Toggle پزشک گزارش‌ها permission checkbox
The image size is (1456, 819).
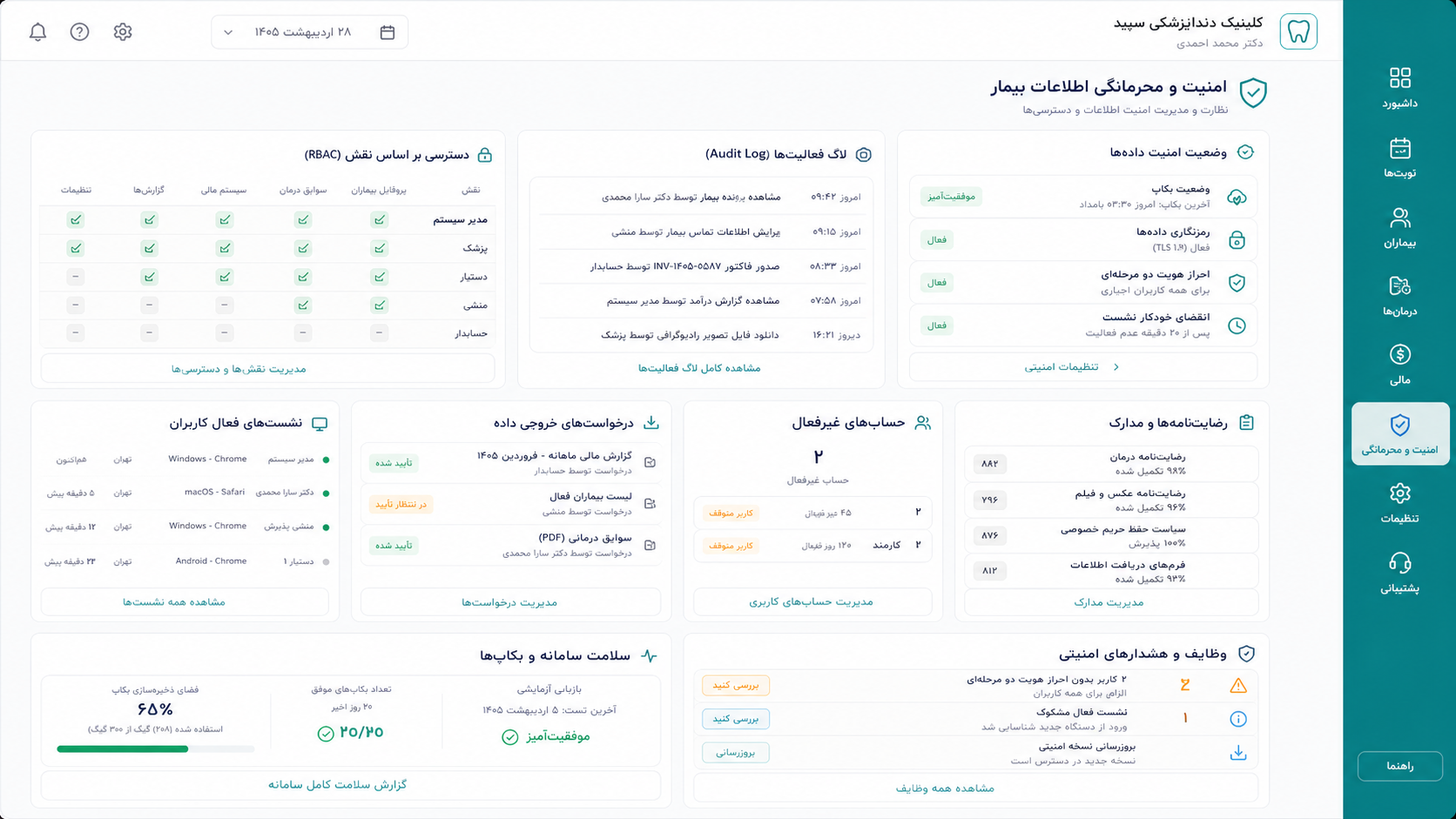(x=150, y=249)
